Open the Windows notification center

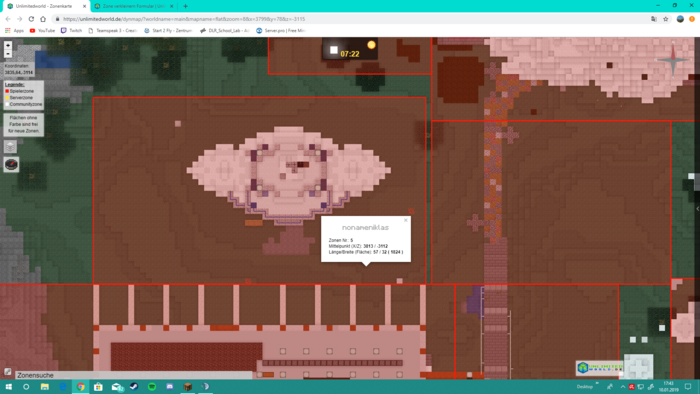click(688, 386)
